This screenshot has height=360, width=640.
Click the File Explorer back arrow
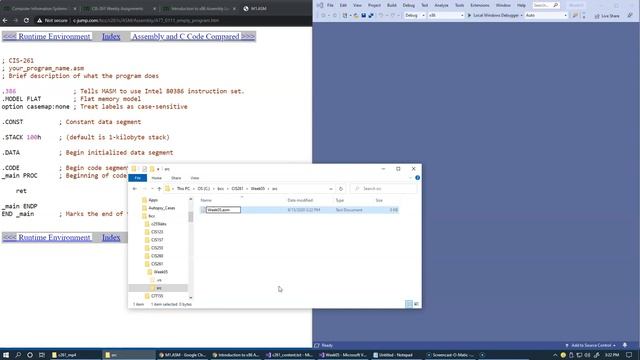click(x=135, y=189)
